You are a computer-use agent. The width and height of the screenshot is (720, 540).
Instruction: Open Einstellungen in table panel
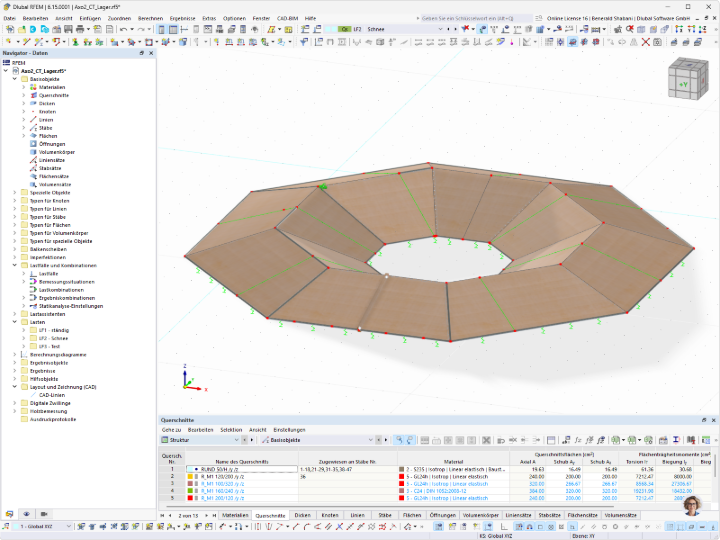pos(289,430)
